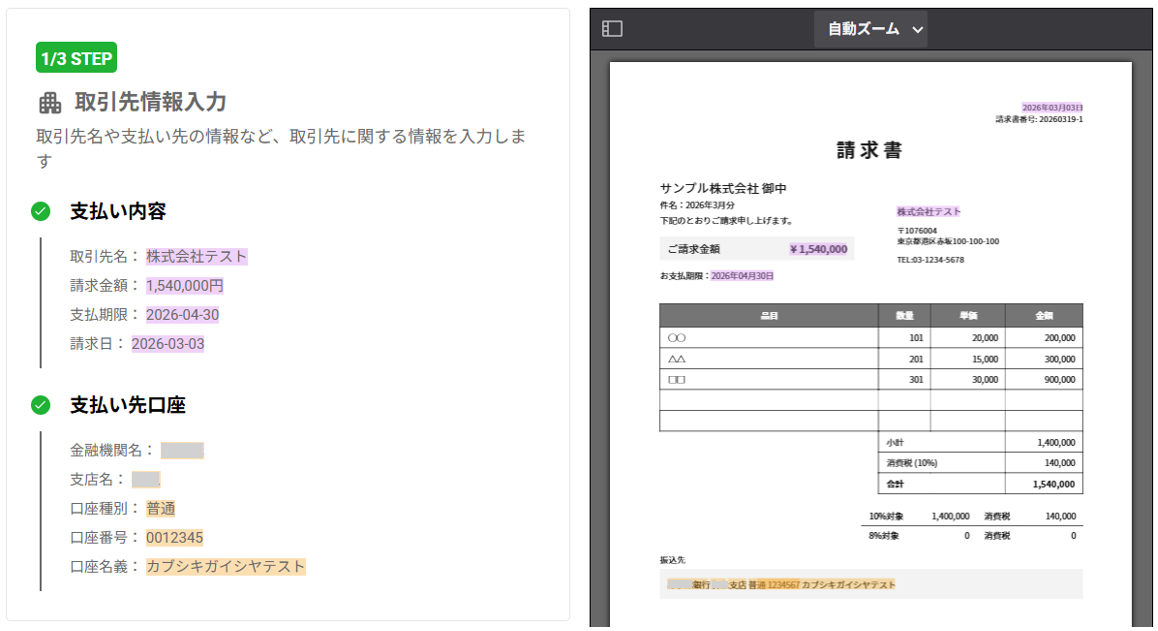Click the 取引先情報入力 title

(x=151, y=102)
